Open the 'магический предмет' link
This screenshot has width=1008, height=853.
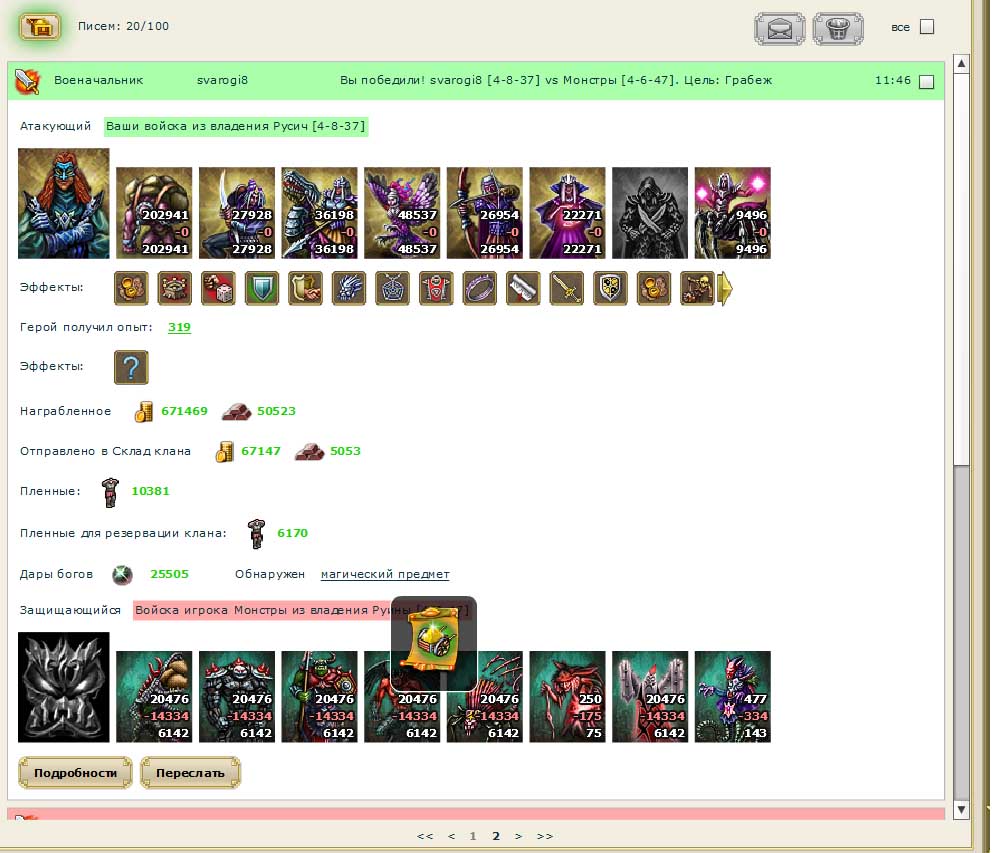click(x=385, y=574)
